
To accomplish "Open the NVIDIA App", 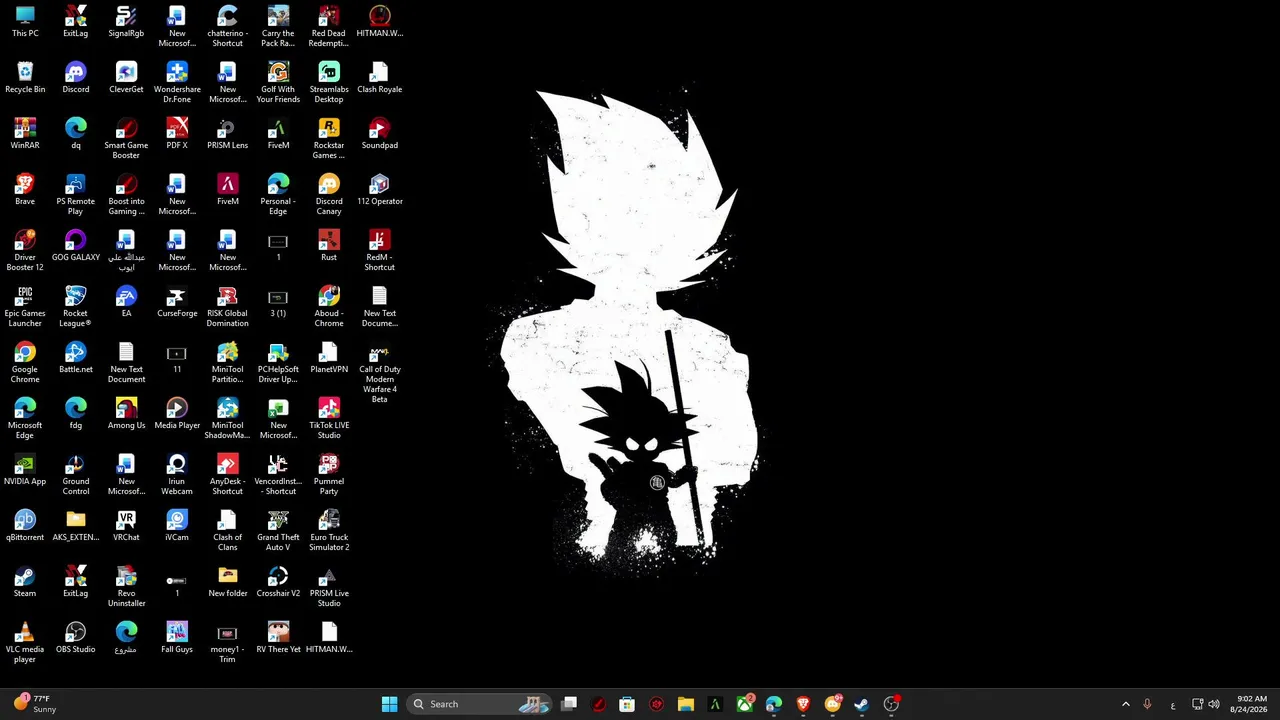I will [x=25, y=470].
